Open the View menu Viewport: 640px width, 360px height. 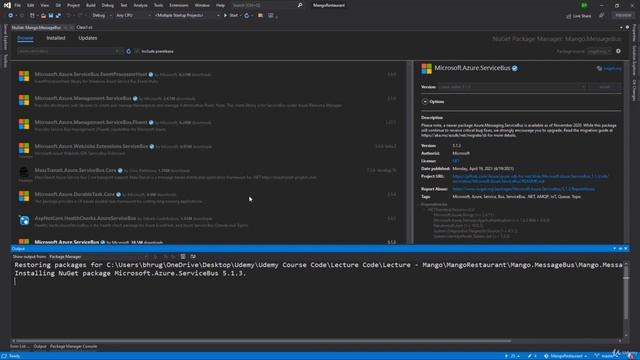44,5
